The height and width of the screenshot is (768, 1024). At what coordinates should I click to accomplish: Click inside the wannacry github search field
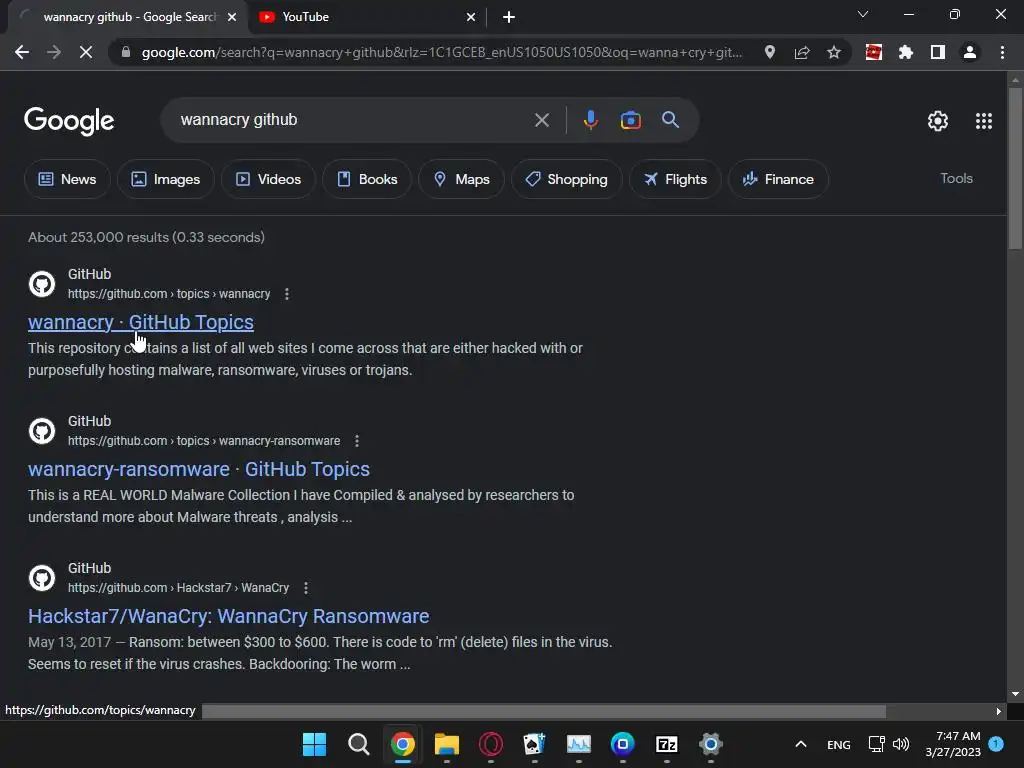pyautogui.click(x=353, y=120)
